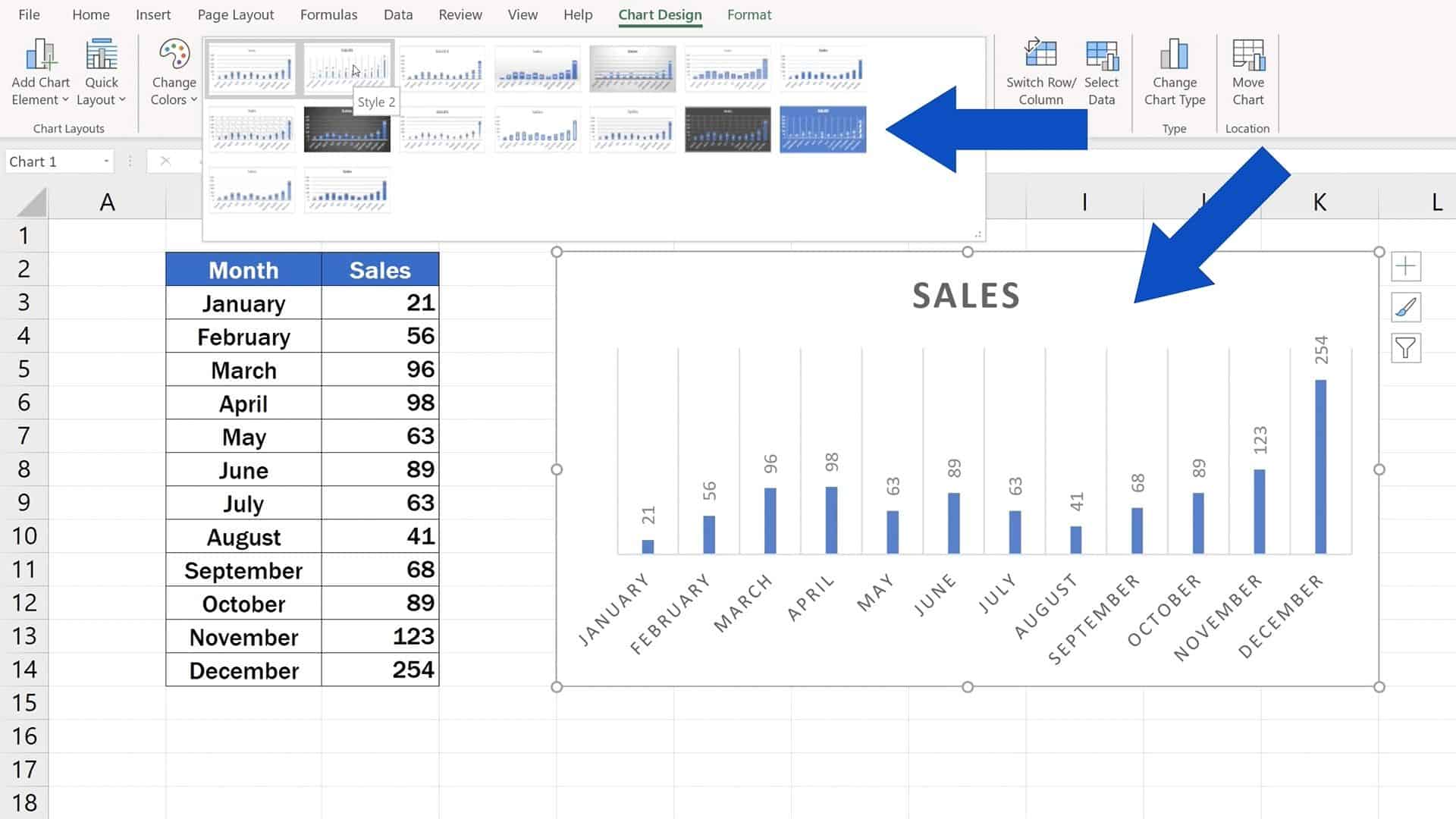Image resolution: width=1456 pixels, height=819 pixels.
Task: Apply the Style 2 chart thumbnail
Action: tap(347, 67)
